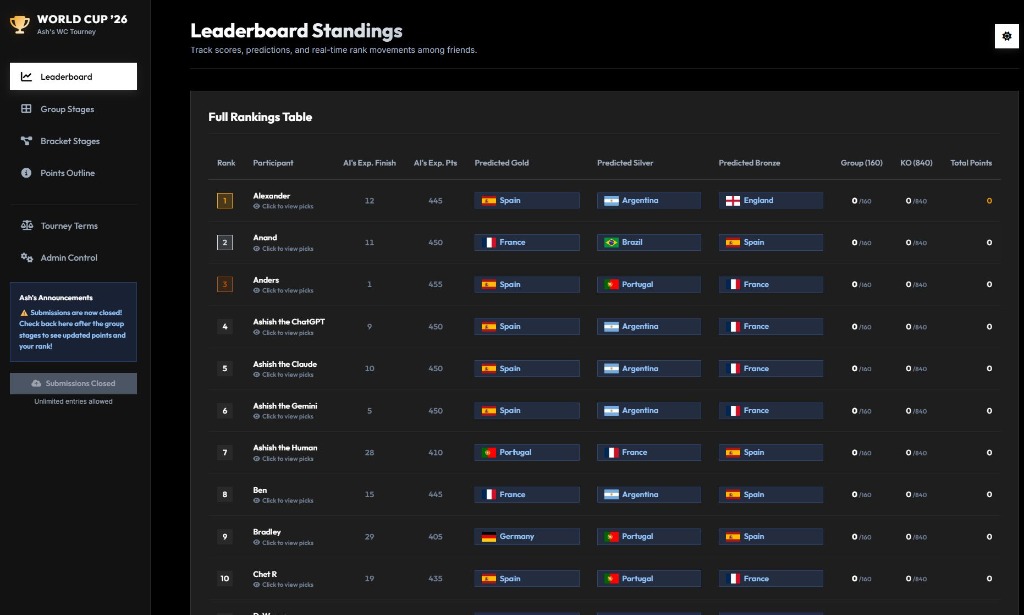Click the Tourney Terms scales icon
The width and height of the screenshot is (1024, 615).
pyautogui.click(x=27, y=225)
